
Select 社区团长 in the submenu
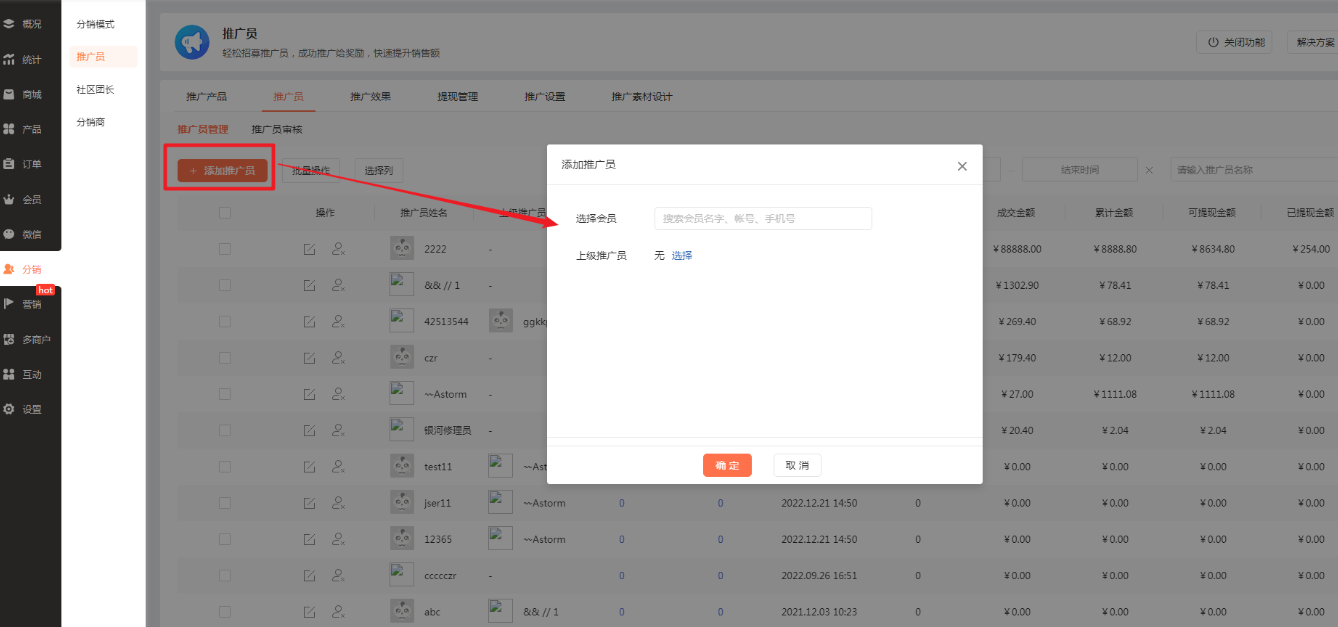pos(95,89)
